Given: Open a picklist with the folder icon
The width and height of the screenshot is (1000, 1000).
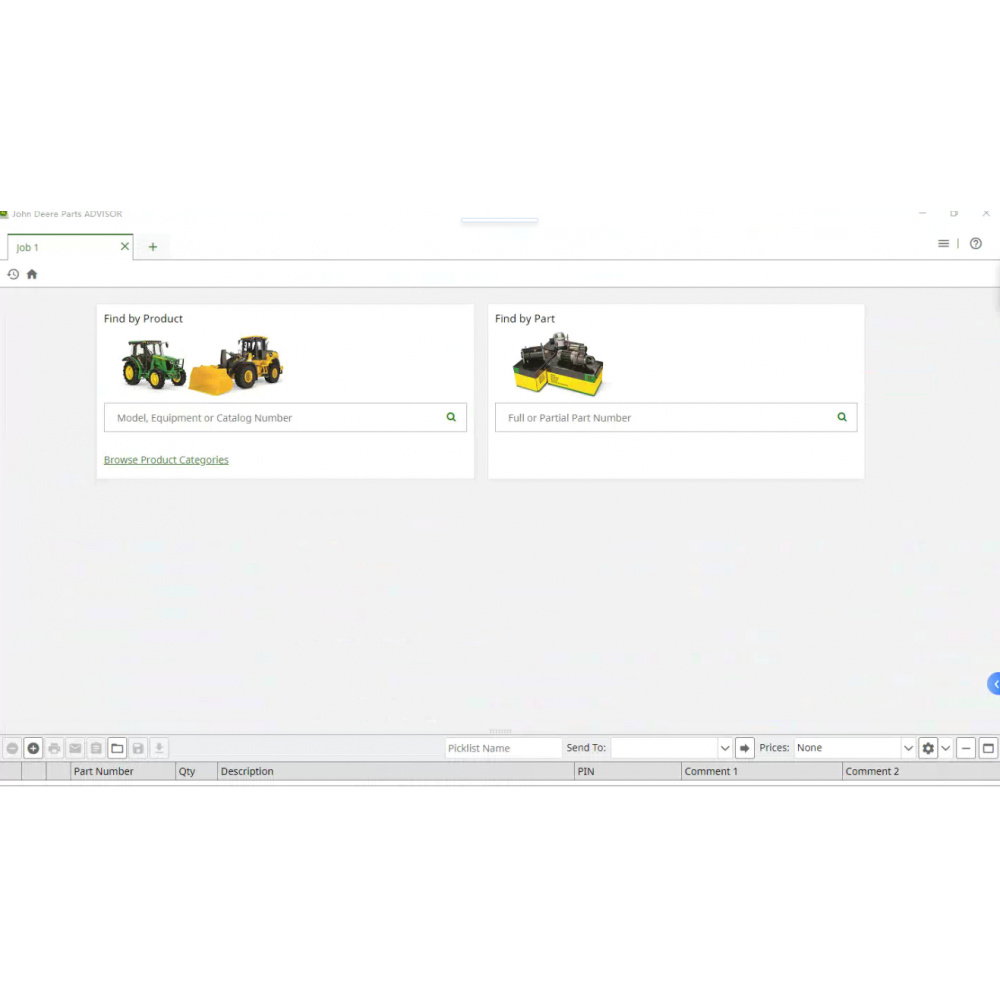Looking at the screenshot, I should tap(117, 748).
